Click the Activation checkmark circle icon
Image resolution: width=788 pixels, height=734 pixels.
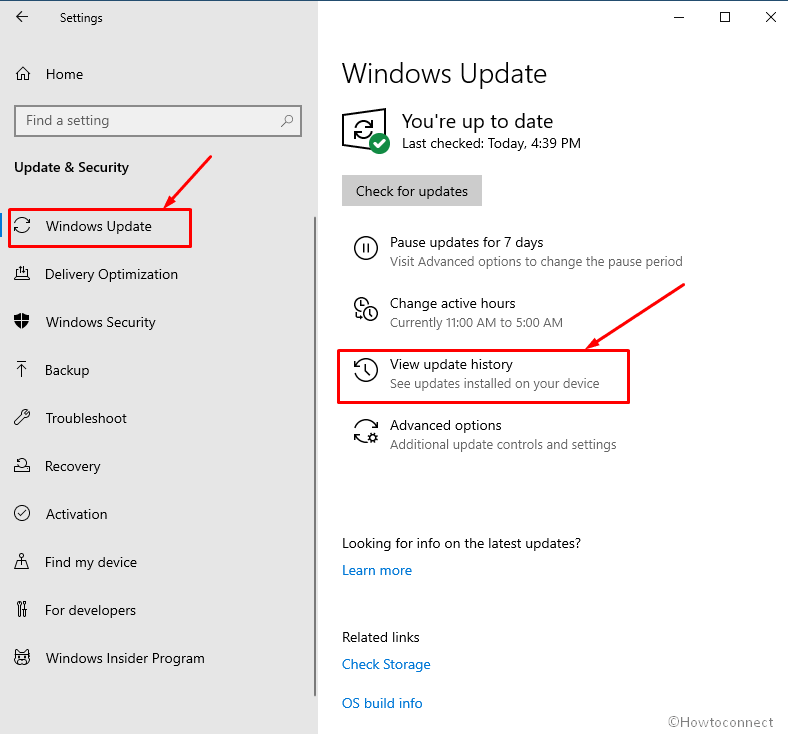22,513
